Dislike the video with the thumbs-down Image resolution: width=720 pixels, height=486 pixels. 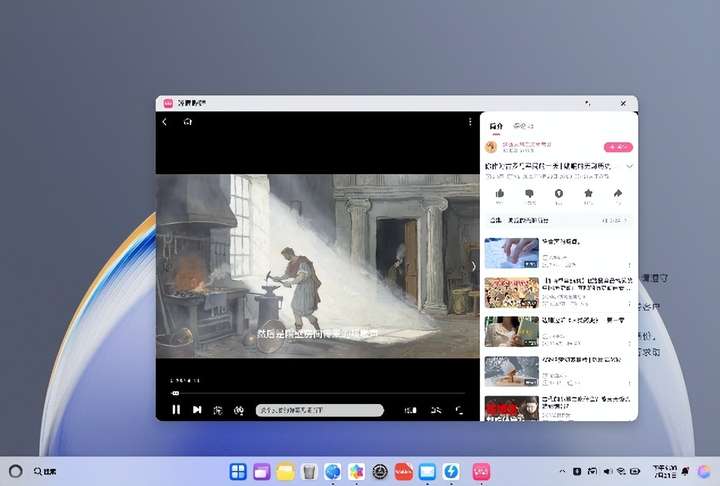(x=529, y=194)
